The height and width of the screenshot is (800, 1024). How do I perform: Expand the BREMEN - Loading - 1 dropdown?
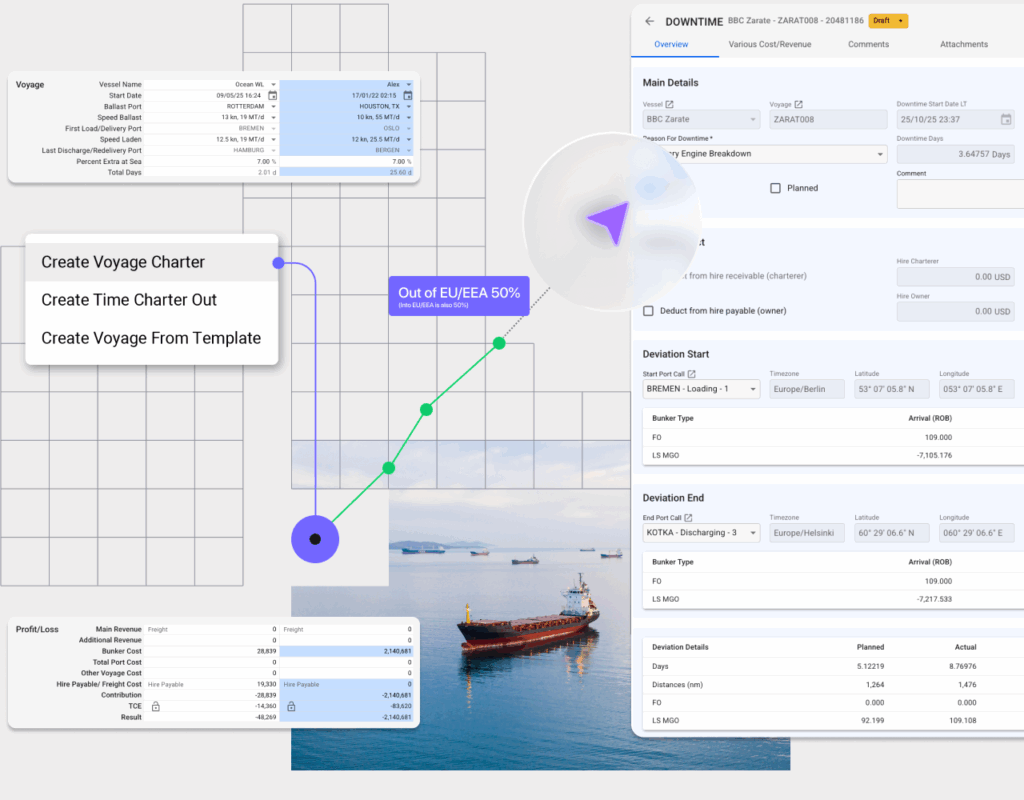pyautogui.click(x=751, y=389)
